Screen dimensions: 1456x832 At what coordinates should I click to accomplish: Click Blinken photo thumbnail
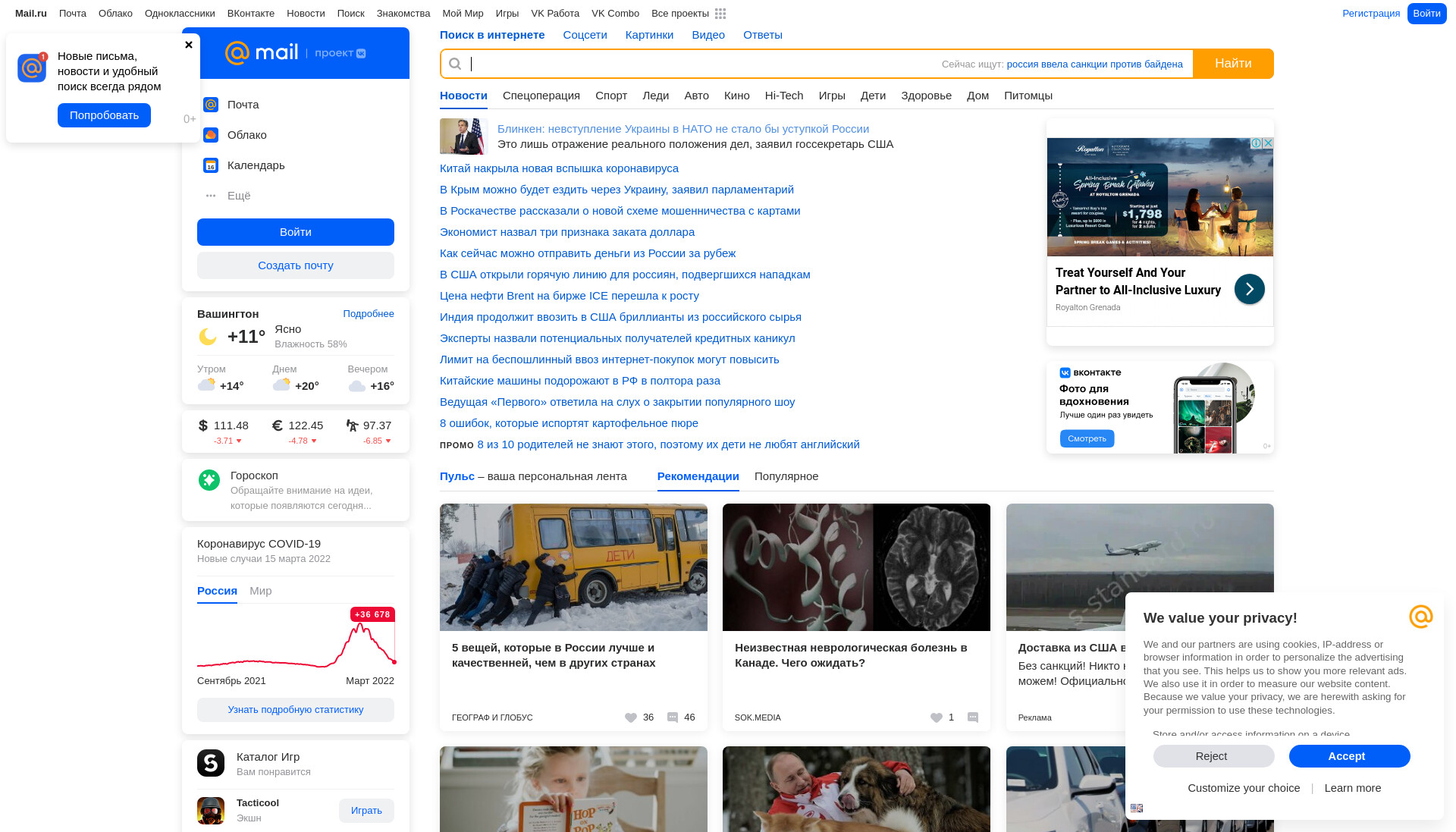pyautogui.click(x=463, y=137)
